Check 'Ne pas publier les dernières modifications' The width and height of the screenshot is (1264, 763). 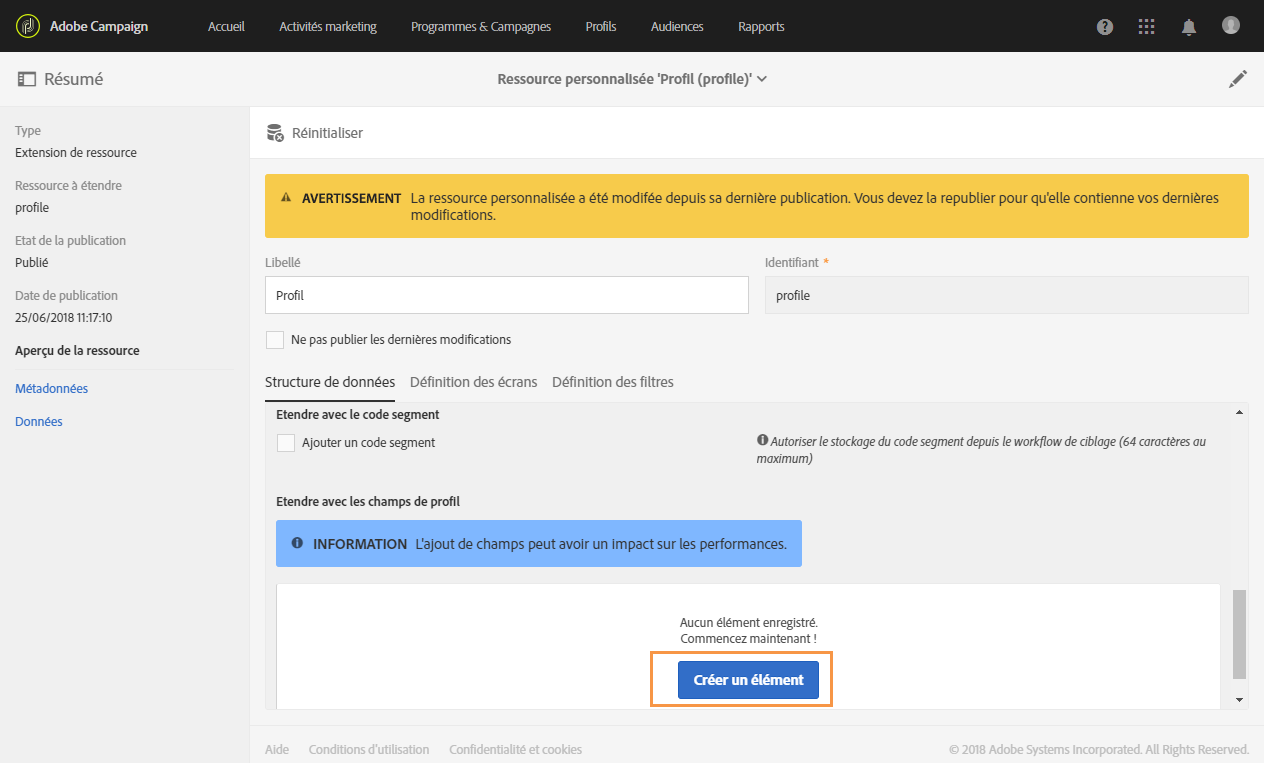click(x=275, y=340)
